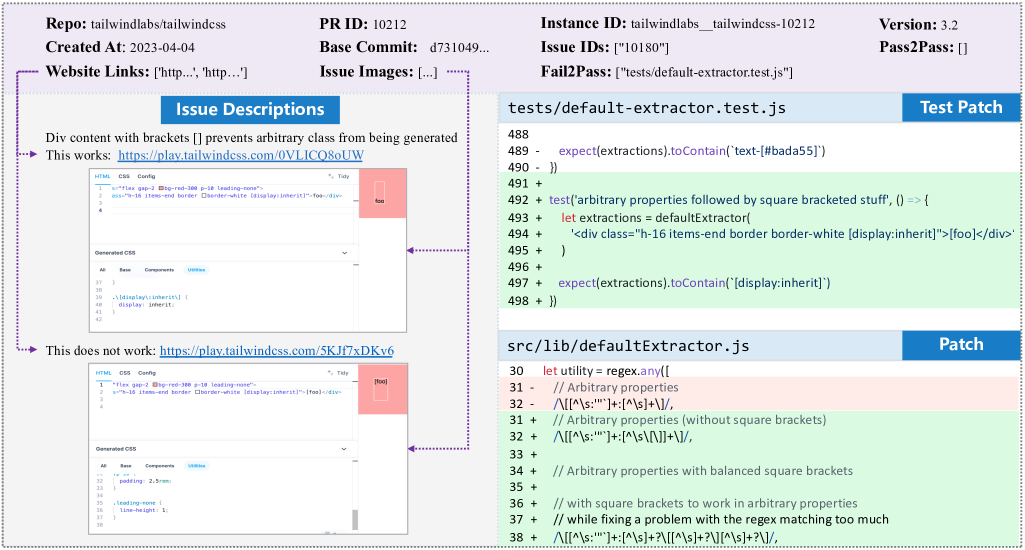Filter upper Generated CSS by Utilities

coord(197,270)
